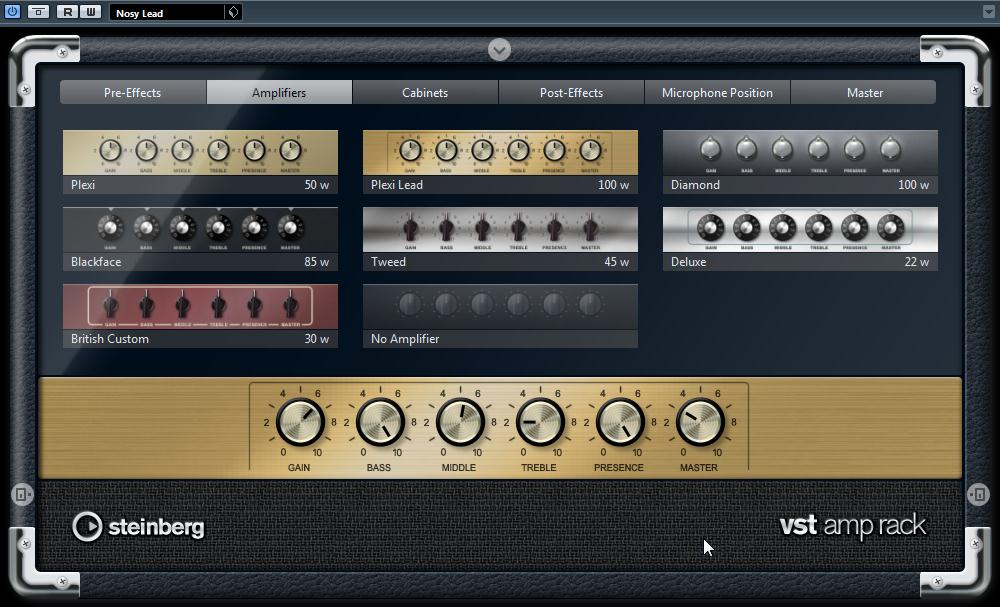
Task: Select the British Custom 30 w amplifier
Action: coord(200,316)
